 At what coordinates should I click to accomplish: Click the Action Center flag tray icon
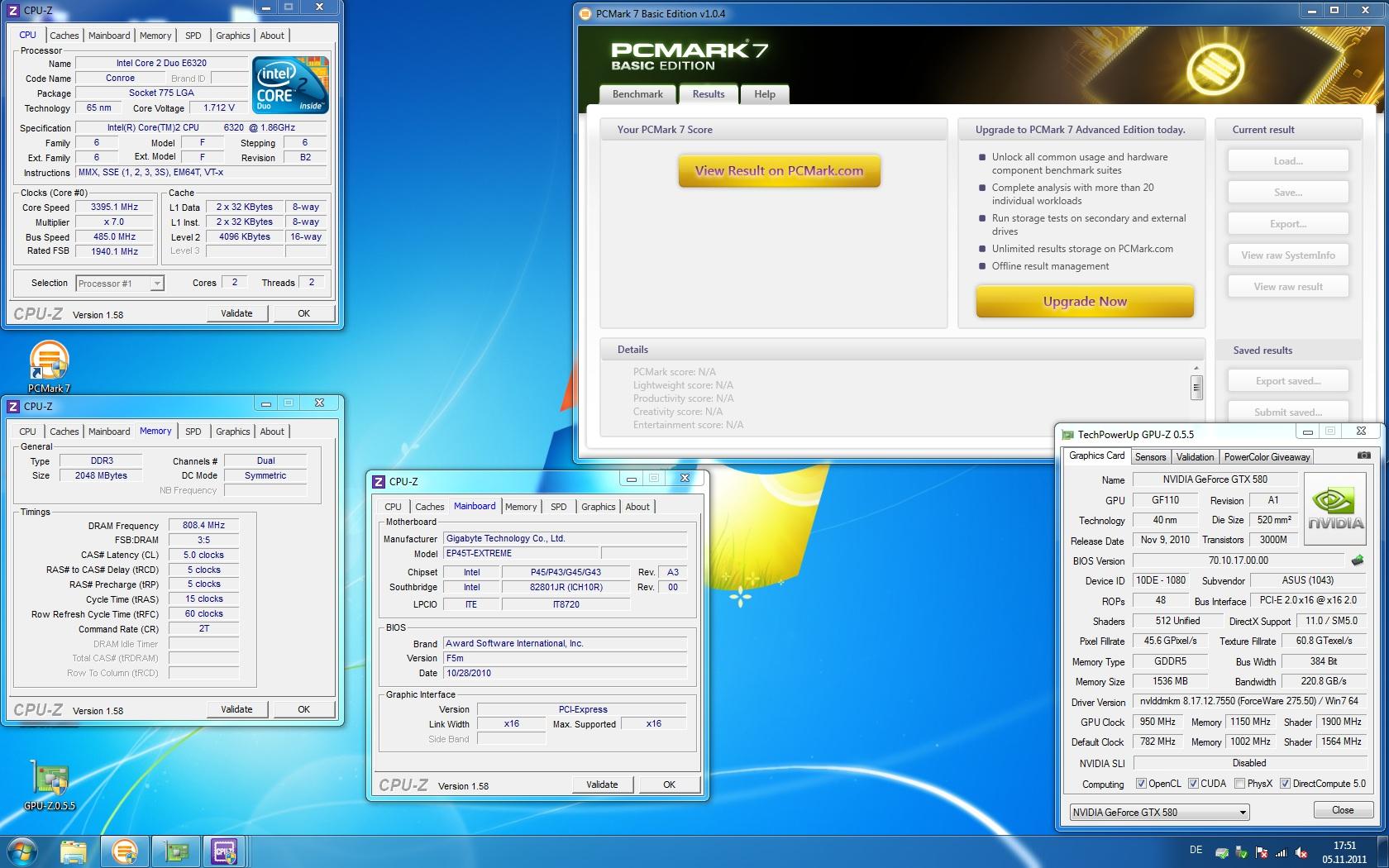[1262, 852]
